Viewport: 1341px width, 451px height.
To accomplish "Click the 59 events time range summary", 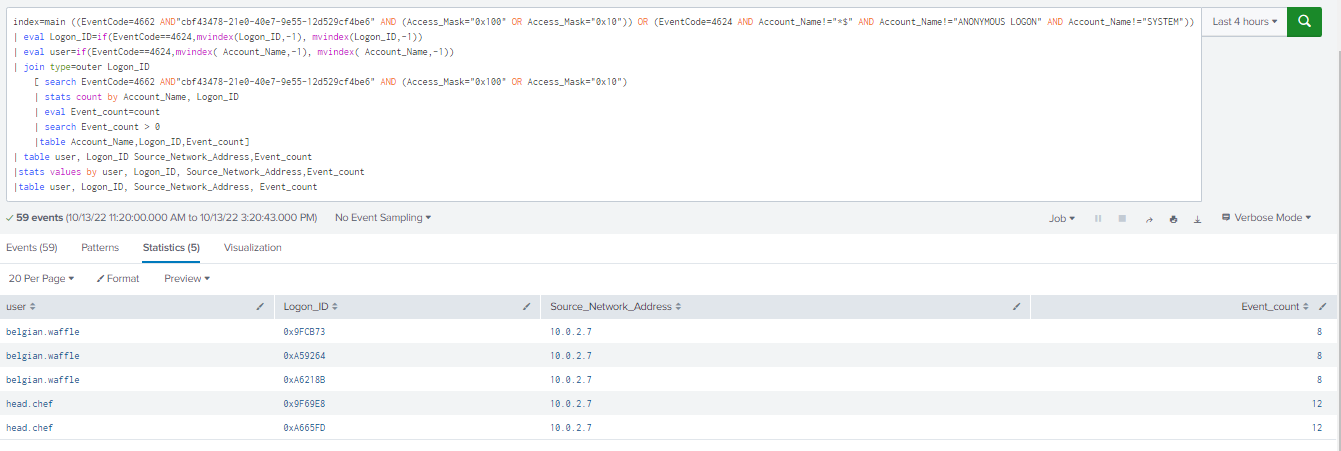I will (160, 217).
